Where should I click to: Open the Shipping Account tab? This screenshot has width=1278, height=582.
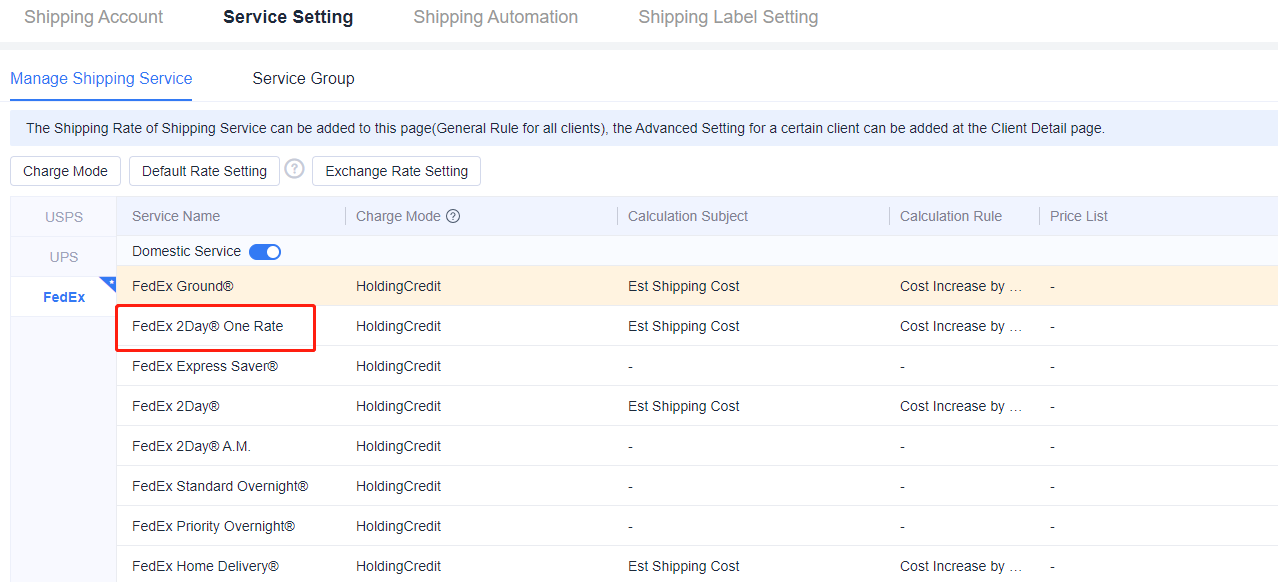click(93, 17)
